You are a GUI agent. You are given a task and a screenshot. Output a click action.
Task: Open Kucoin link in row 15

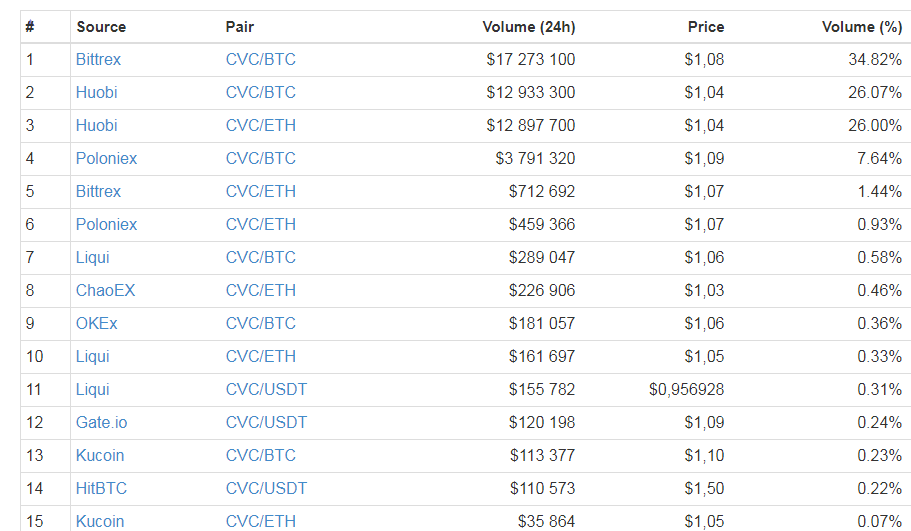click(100, 522)
